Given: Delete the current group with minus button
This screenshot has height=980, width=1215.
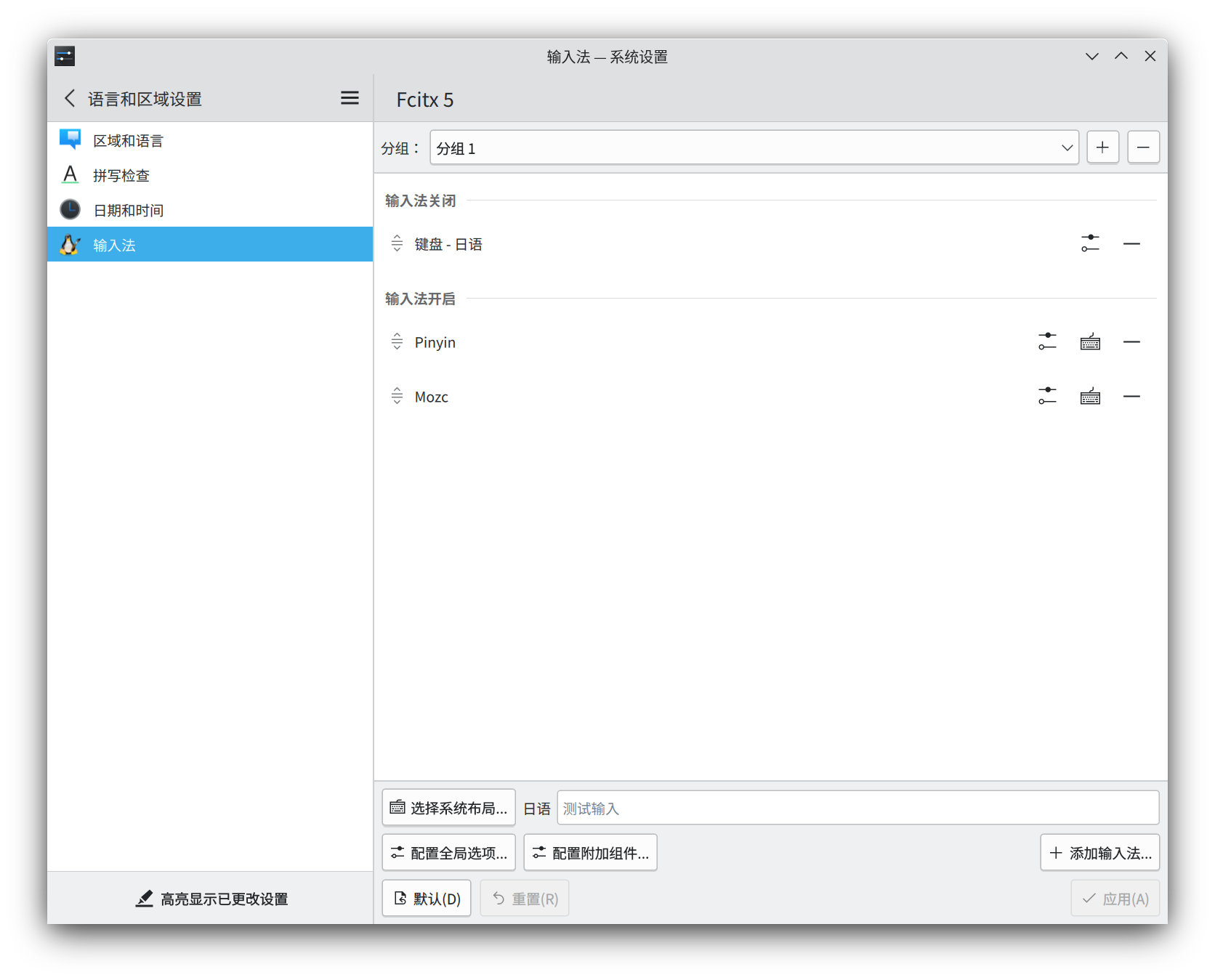Looking at the screenshot, I should [x=1143, y=147].
